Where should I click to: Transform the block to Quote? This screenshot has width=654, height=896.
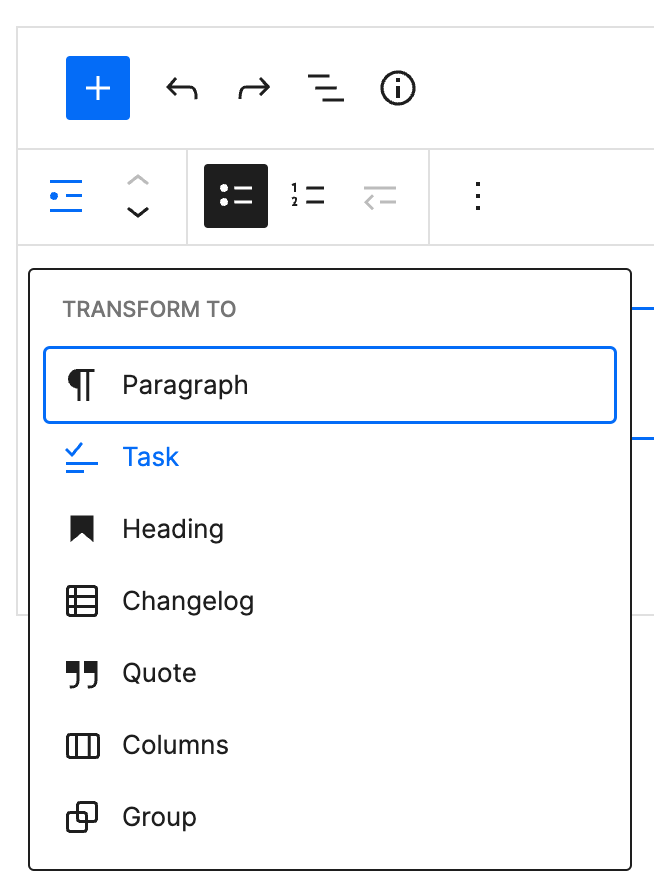point(159,673)
